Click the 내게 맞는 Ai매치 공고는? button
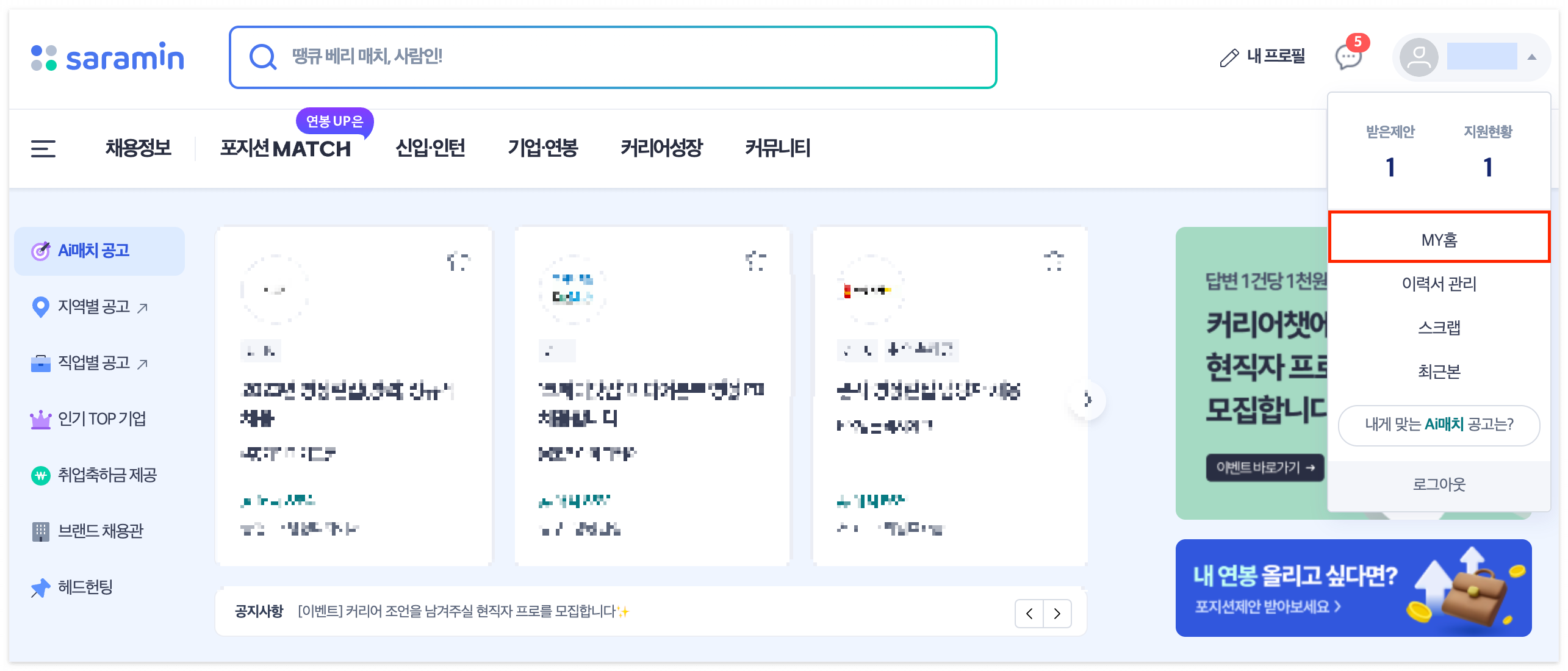Image resolution: width=1568 pixels, height=671 pixels. click(x=1439, y=425)
